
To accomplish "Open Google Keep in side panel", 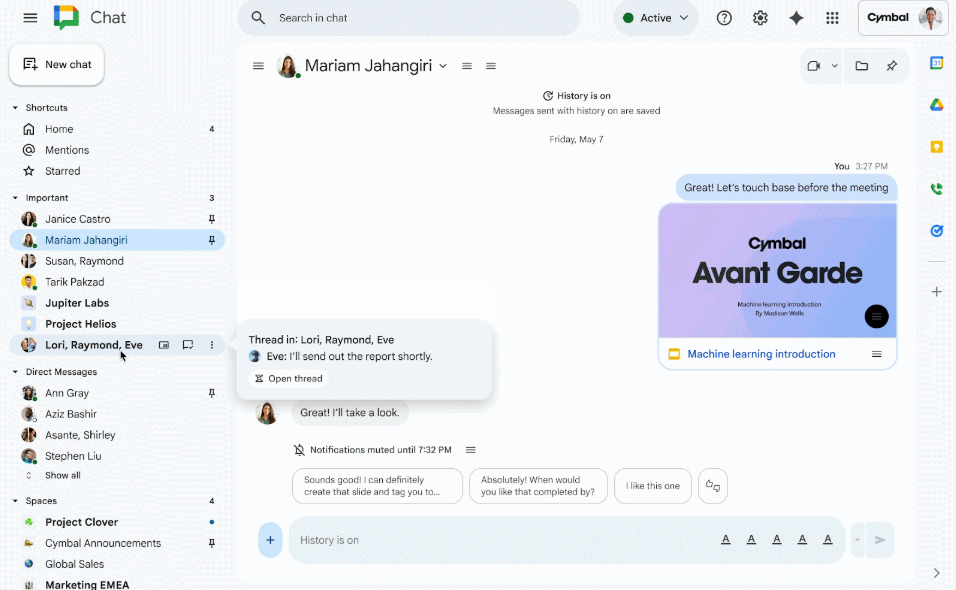I will [x=937, y=147].
